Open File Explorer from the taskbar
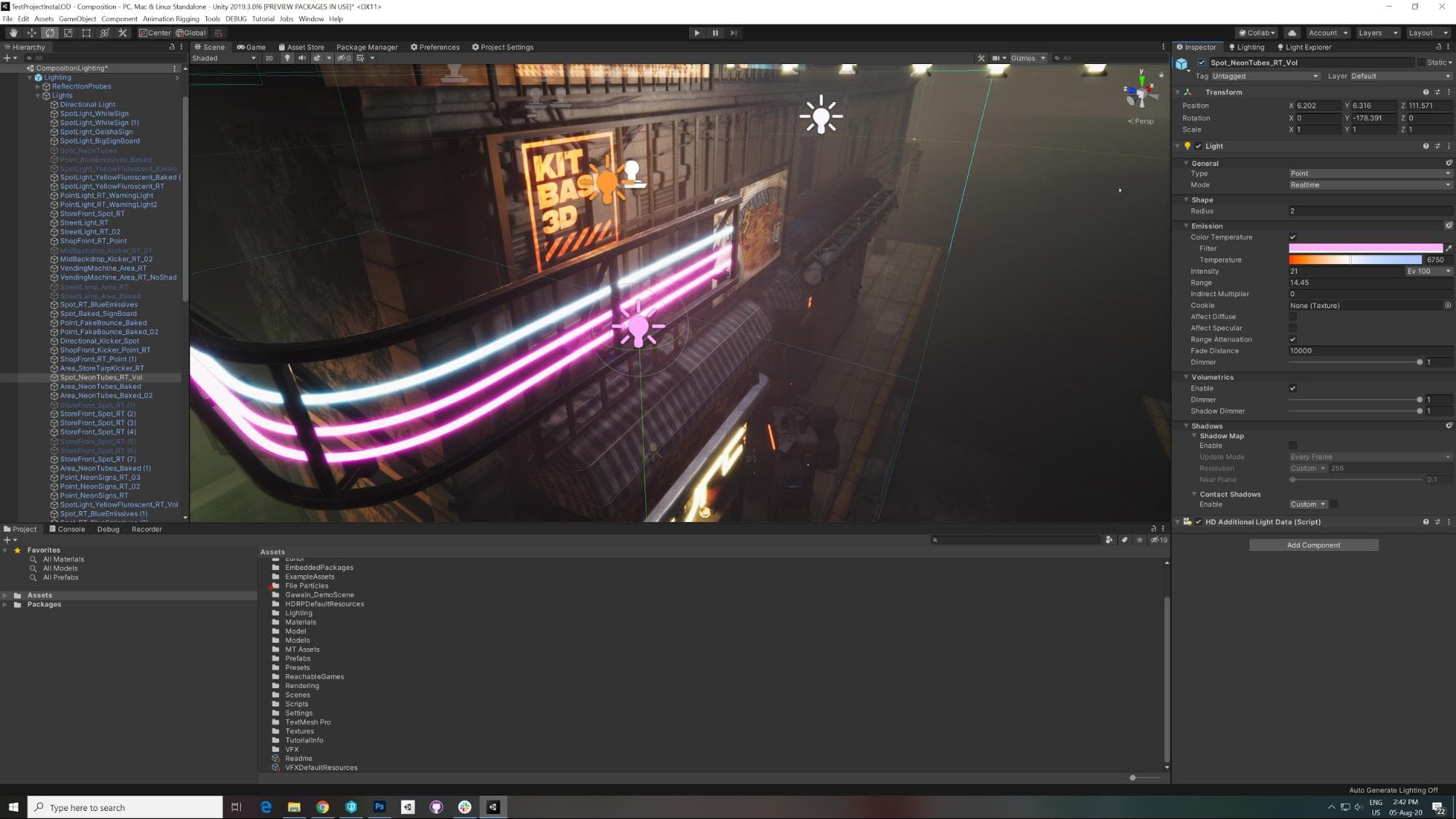 (294, 807)
